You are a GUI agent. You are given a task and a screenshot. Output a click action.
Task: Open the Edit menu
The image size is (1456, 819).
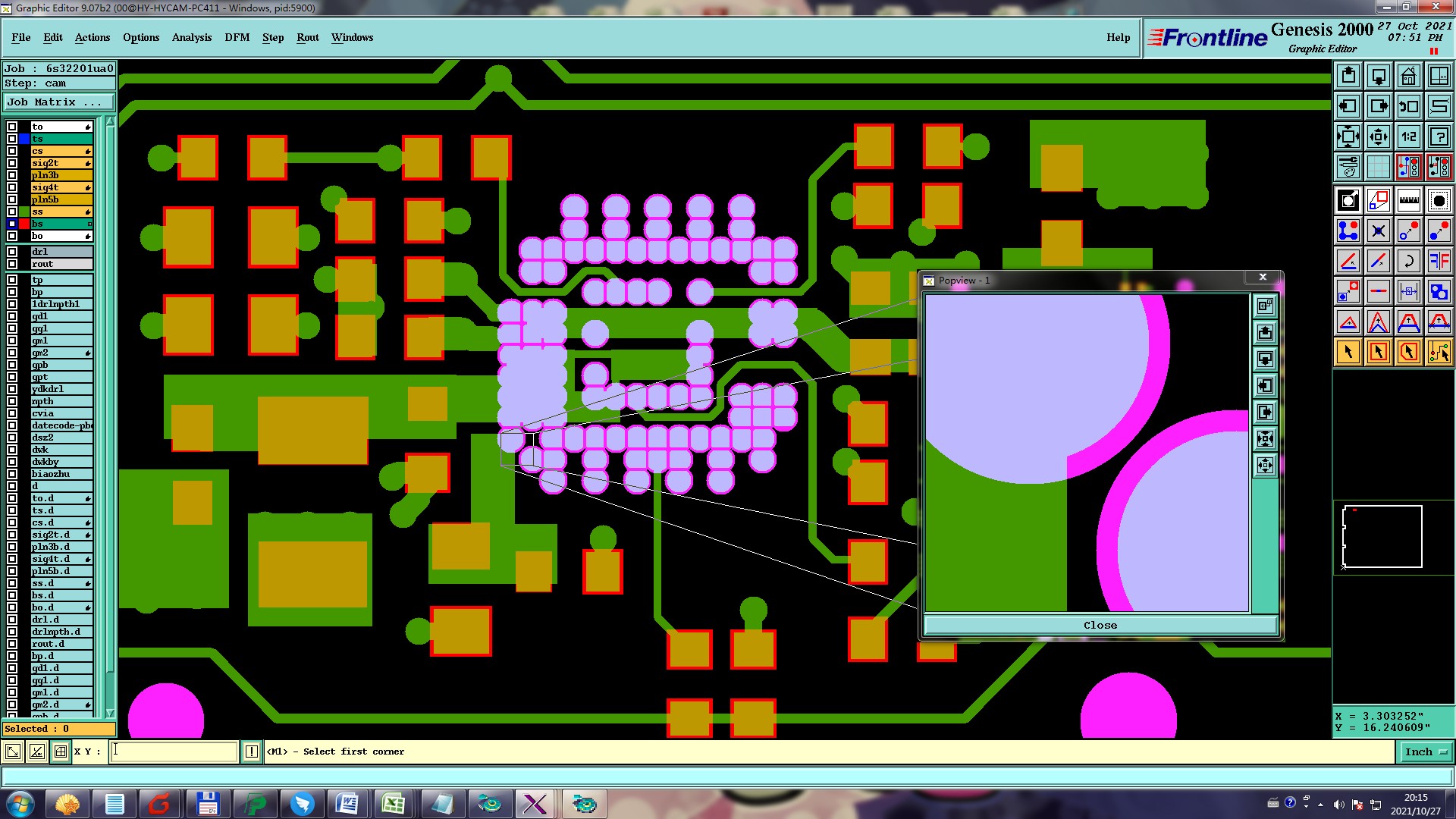(x=53, y=37)
